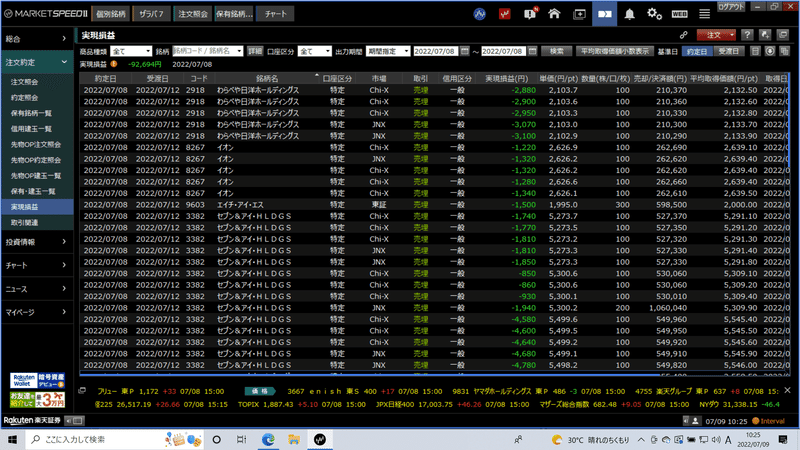Screen dimensions: 800x450
Task: Open the help question mark icon
Action: pos(747,35)
